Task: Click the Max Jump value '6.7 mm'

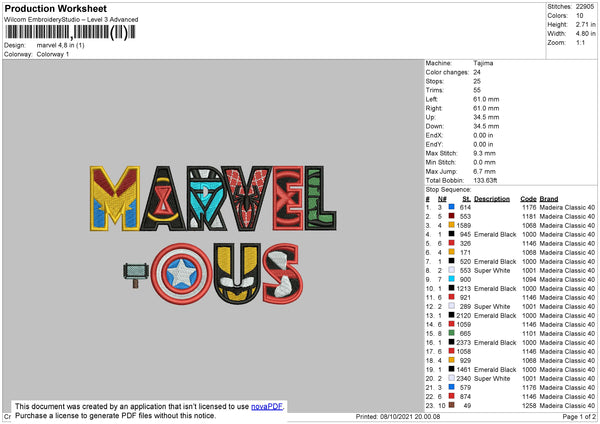Action: coord(484,171)
